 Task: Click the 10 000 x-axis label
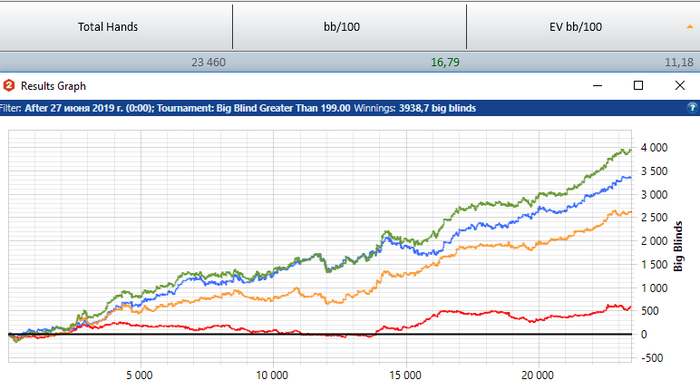click(272, 375)
